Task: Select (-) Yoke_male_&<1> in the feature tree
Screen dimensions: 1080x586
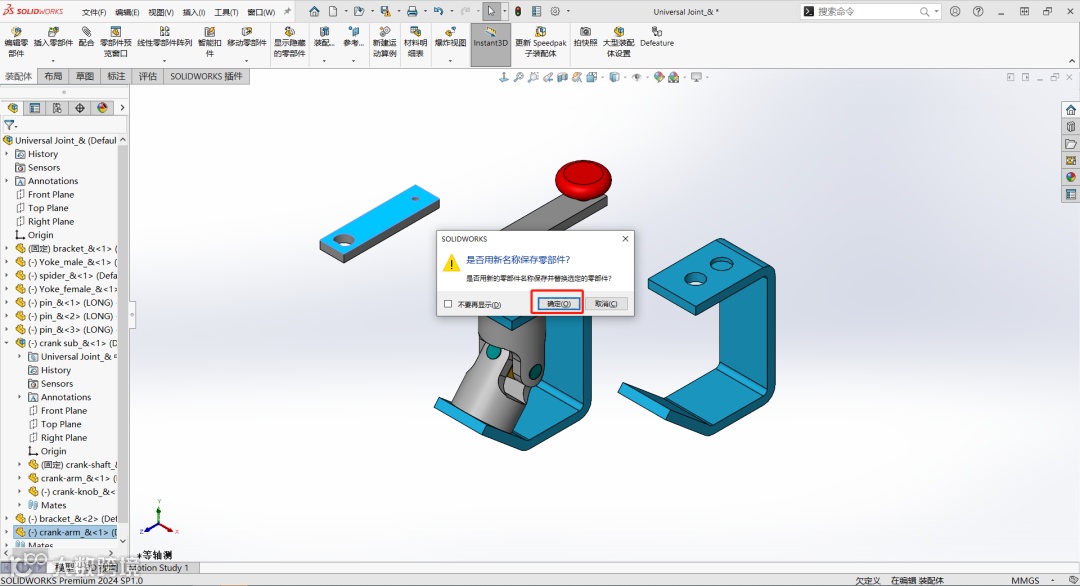Action: (x=65, y=262)
